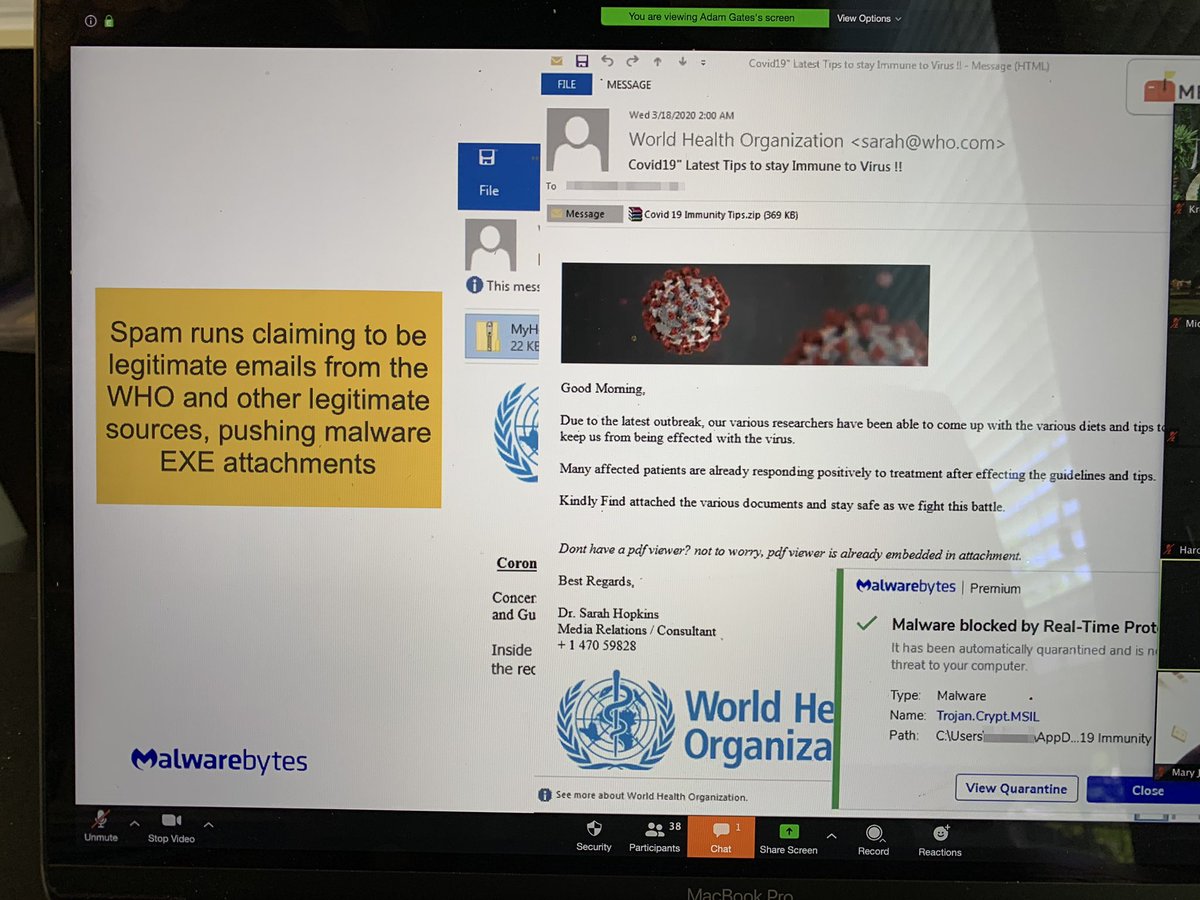
Task: Go to previous item with up arrow
Action: click(657, 62)
